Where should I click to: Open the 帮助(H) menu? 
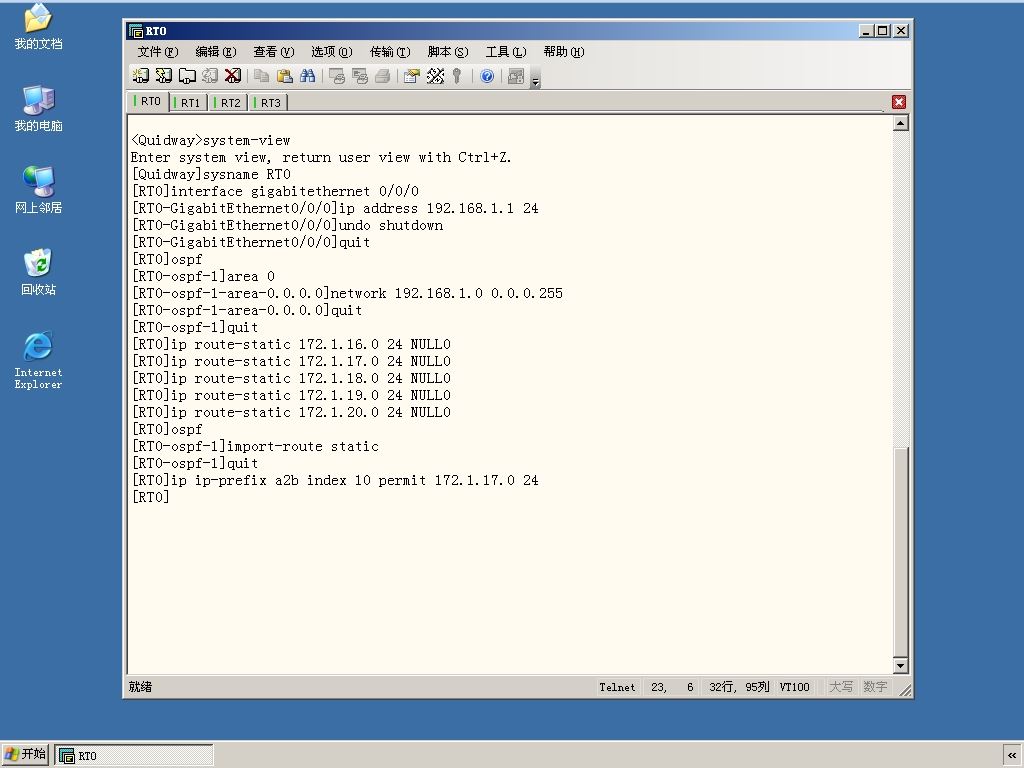(564, 52)
